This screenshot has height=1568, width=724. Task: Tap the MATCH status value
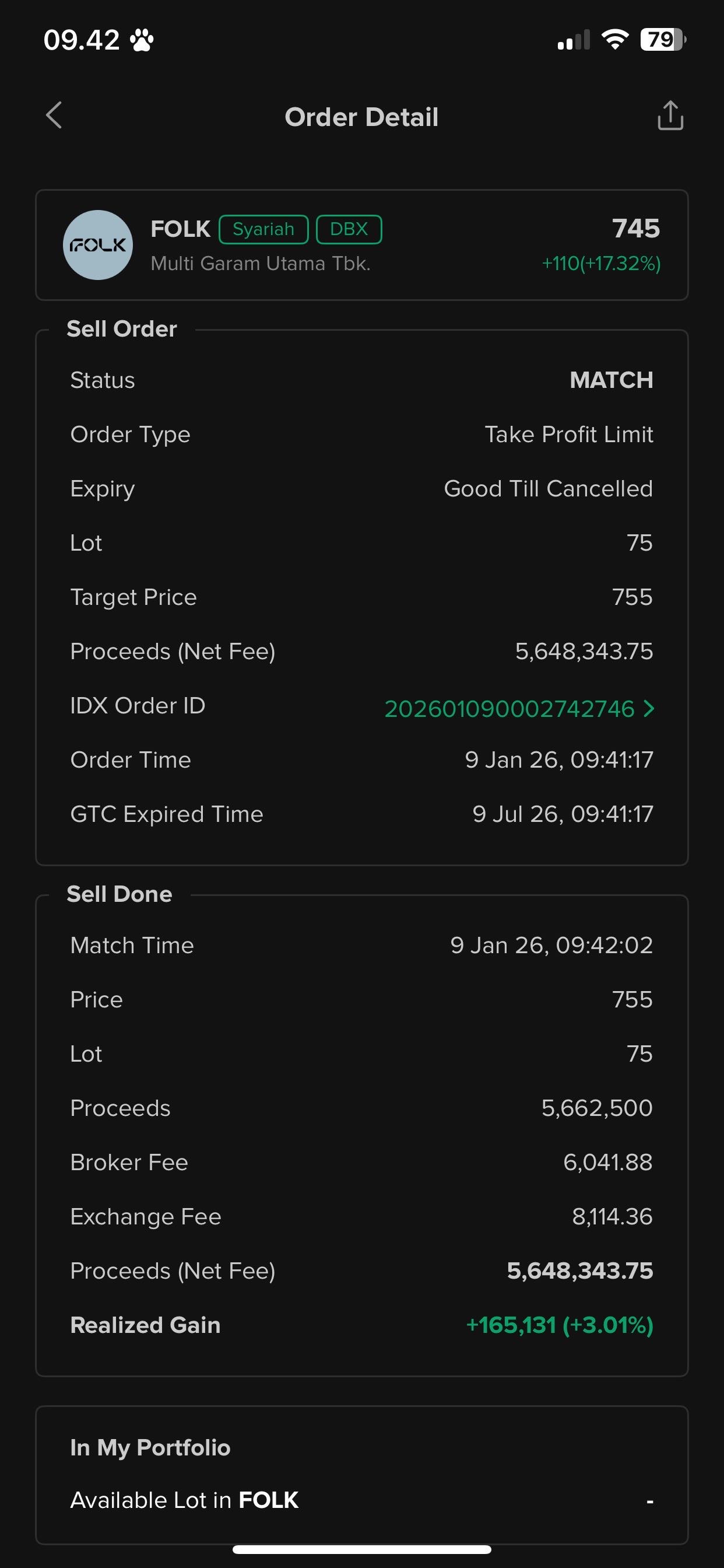(x=611, y=380)
